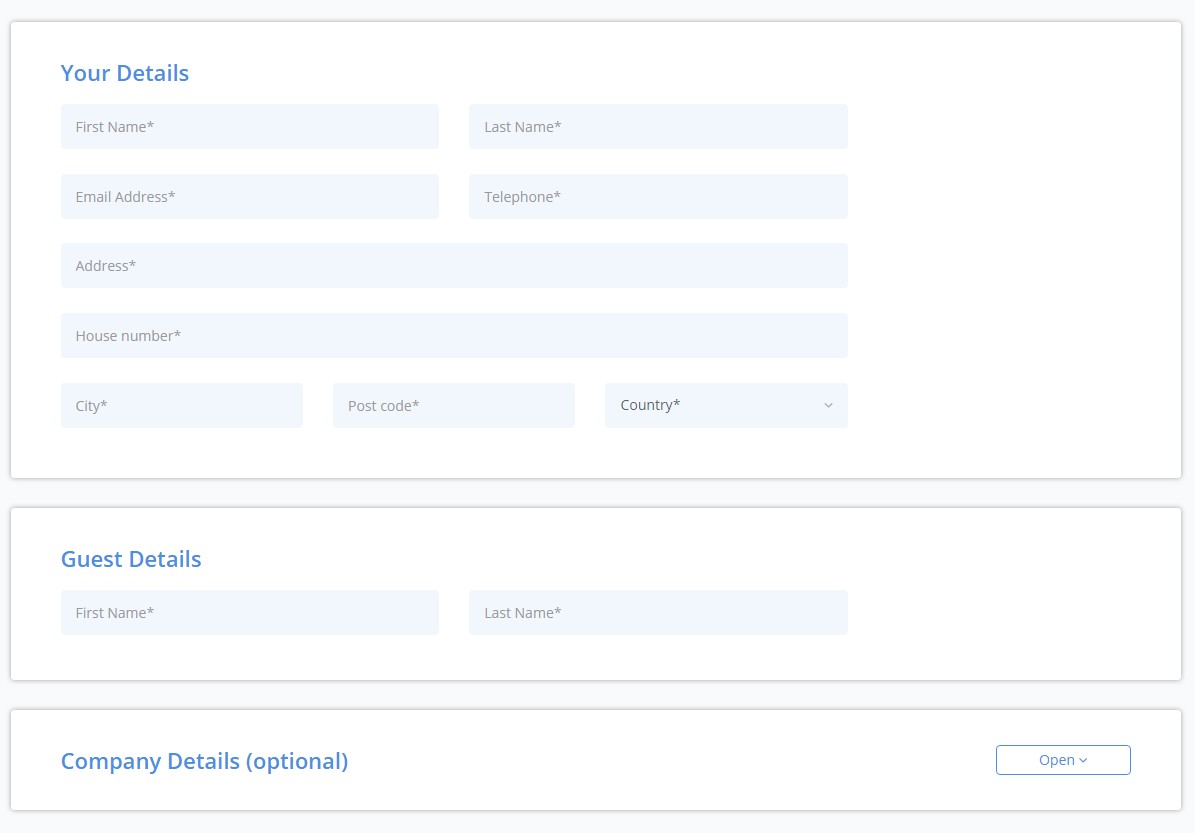Click the Open button in Company Details
1195x833 pixels.
click(1063, 760)
